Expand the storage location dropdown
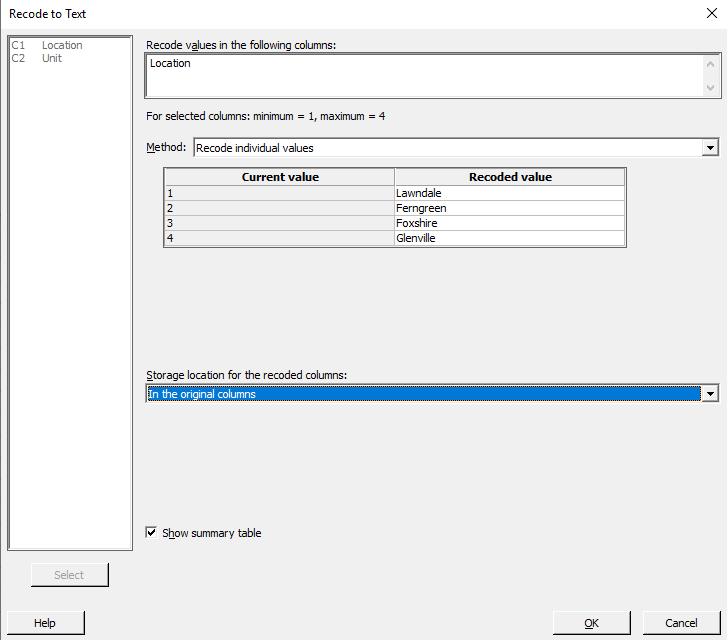Image resolution: width=727 pixels, height=640 pixels. click(x=710, y=394)
